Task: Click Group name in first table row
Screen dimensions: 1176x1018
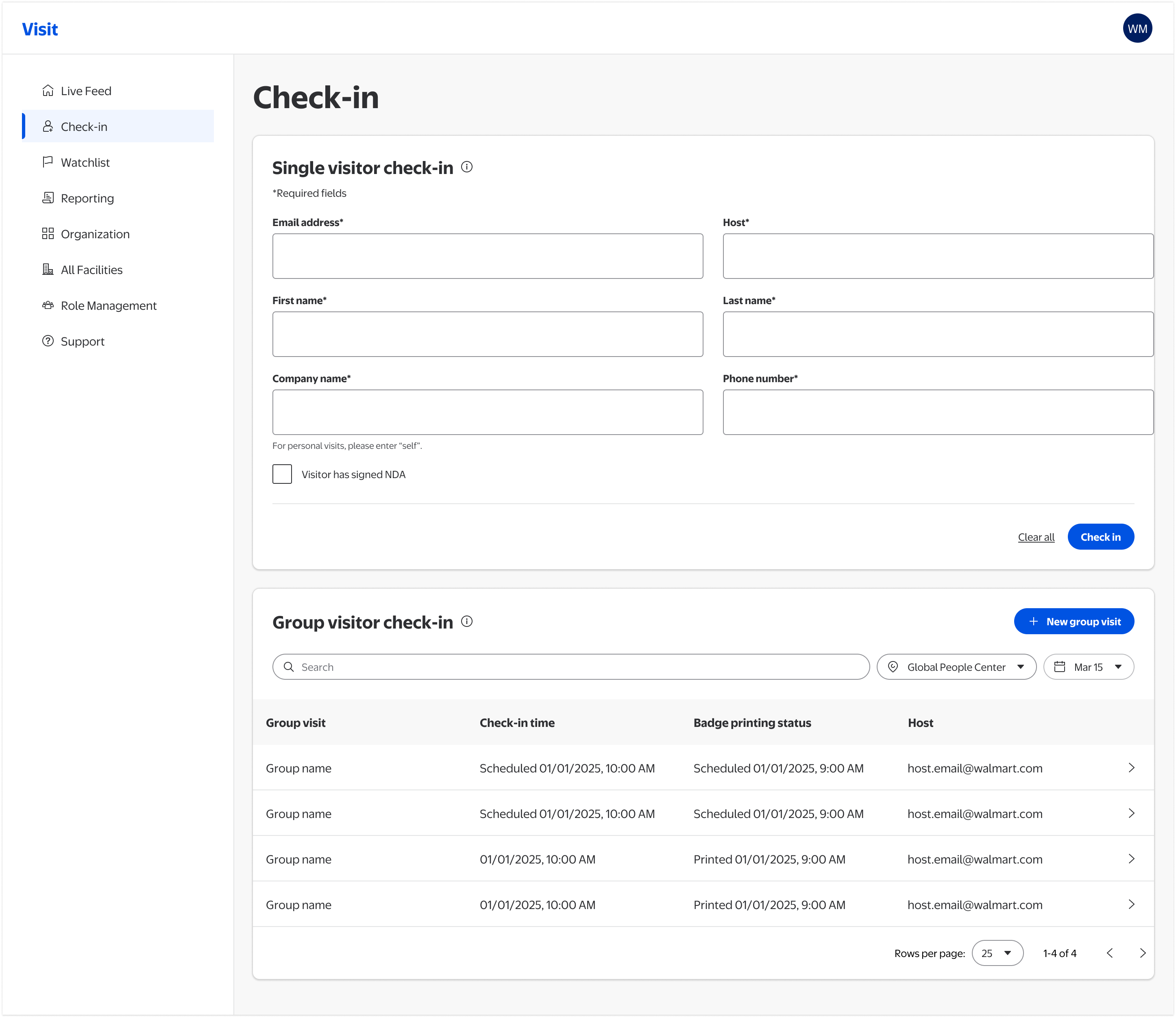Action: point(298,769)
